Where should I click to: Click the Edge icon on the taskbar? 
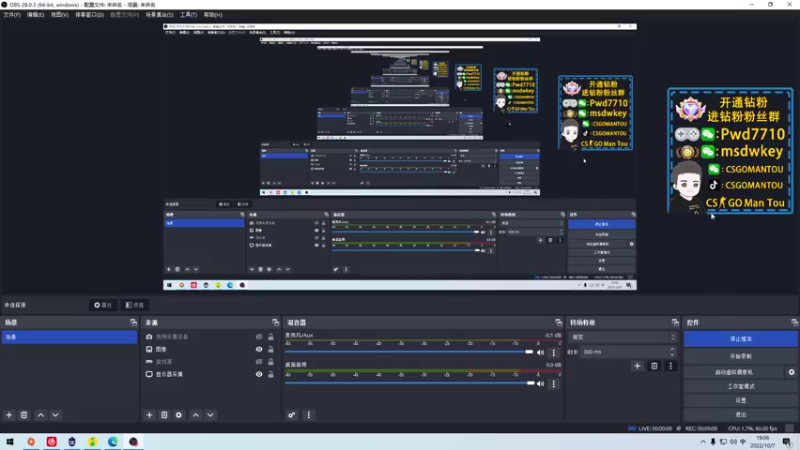[x=113, y=441]
